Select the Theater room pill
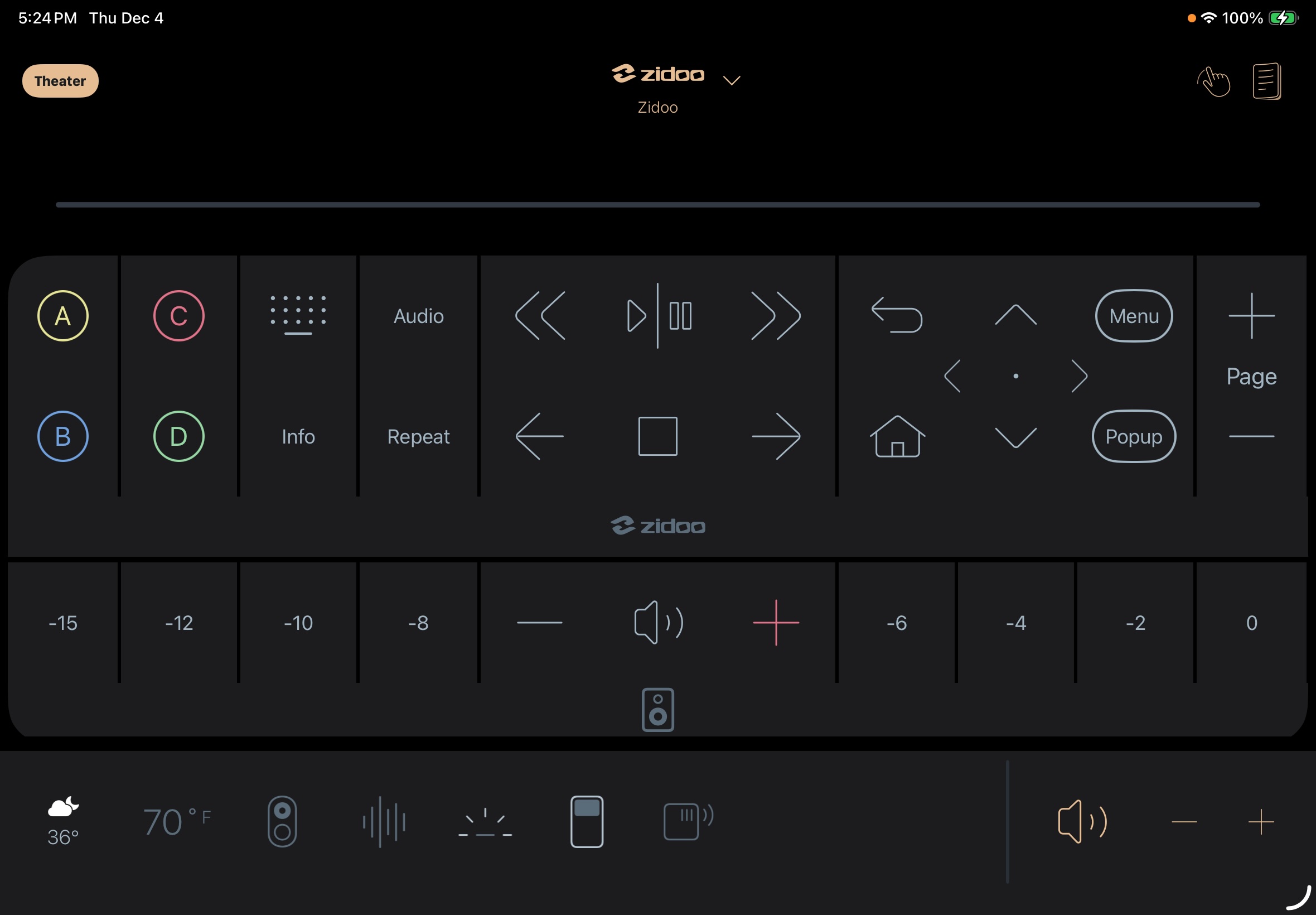 pos(60,81)
